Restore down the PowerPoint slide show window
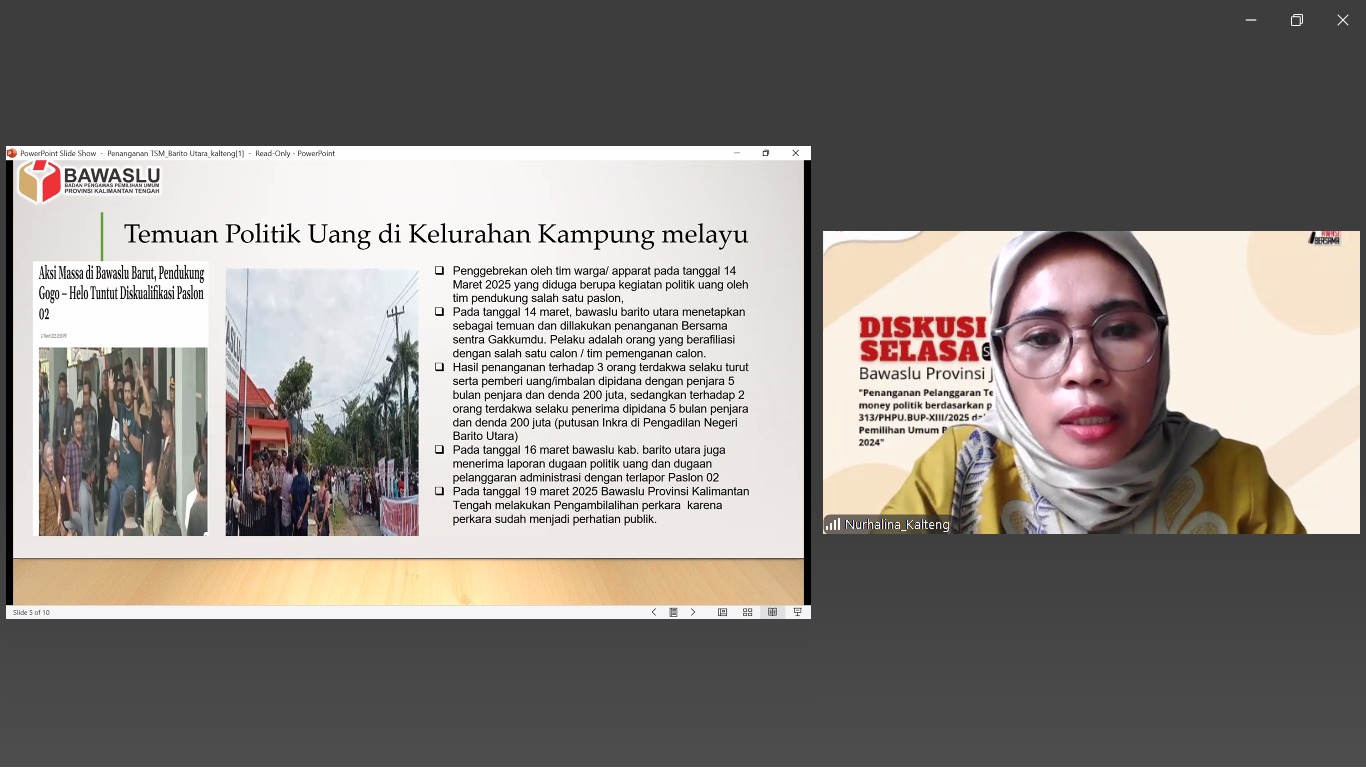Screen dimensions: 1366x768 click(766, 153)
